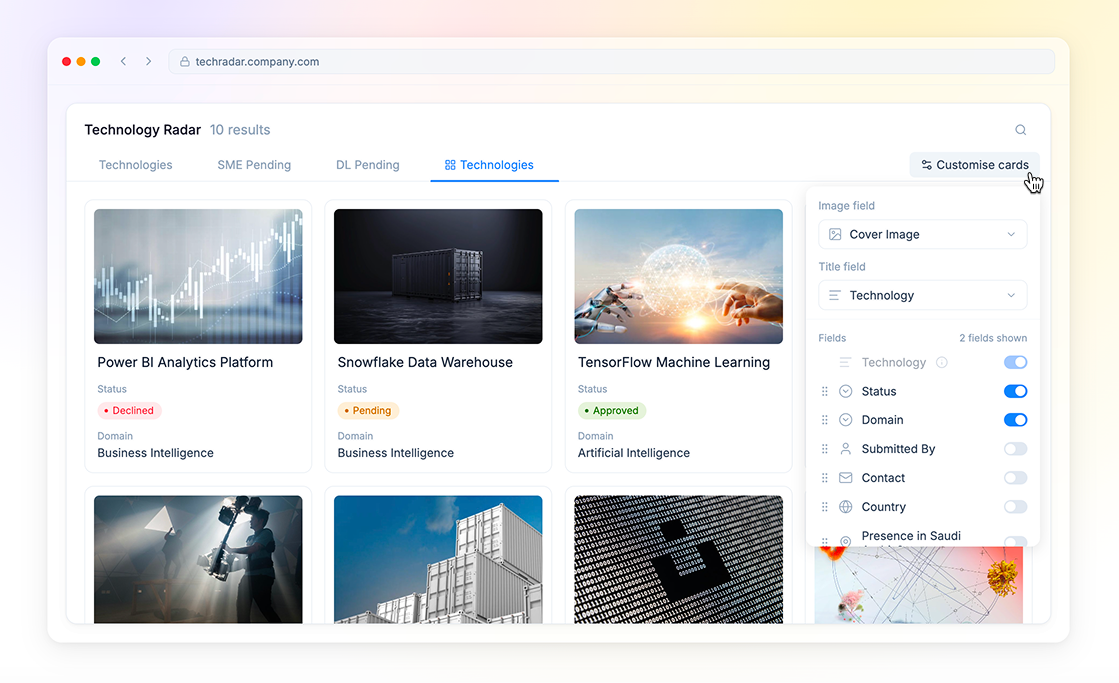Click the Submitted By person icon
Screen dimensions: 1119x683
[x=846, y=449]
